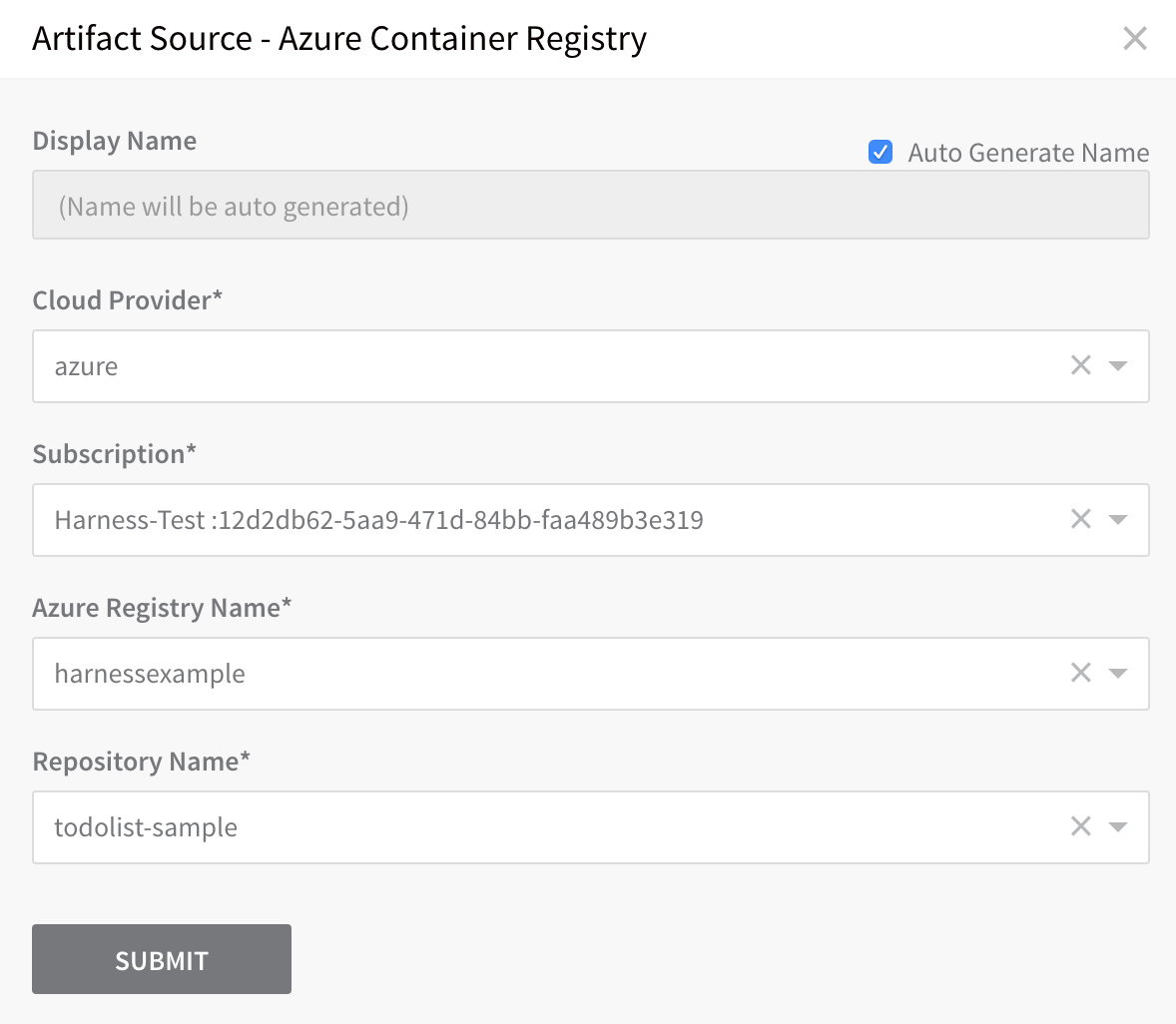Click the azure value in Cloud Provider
This screenshot has height=1024, width=1176.
tap(86, 366)
